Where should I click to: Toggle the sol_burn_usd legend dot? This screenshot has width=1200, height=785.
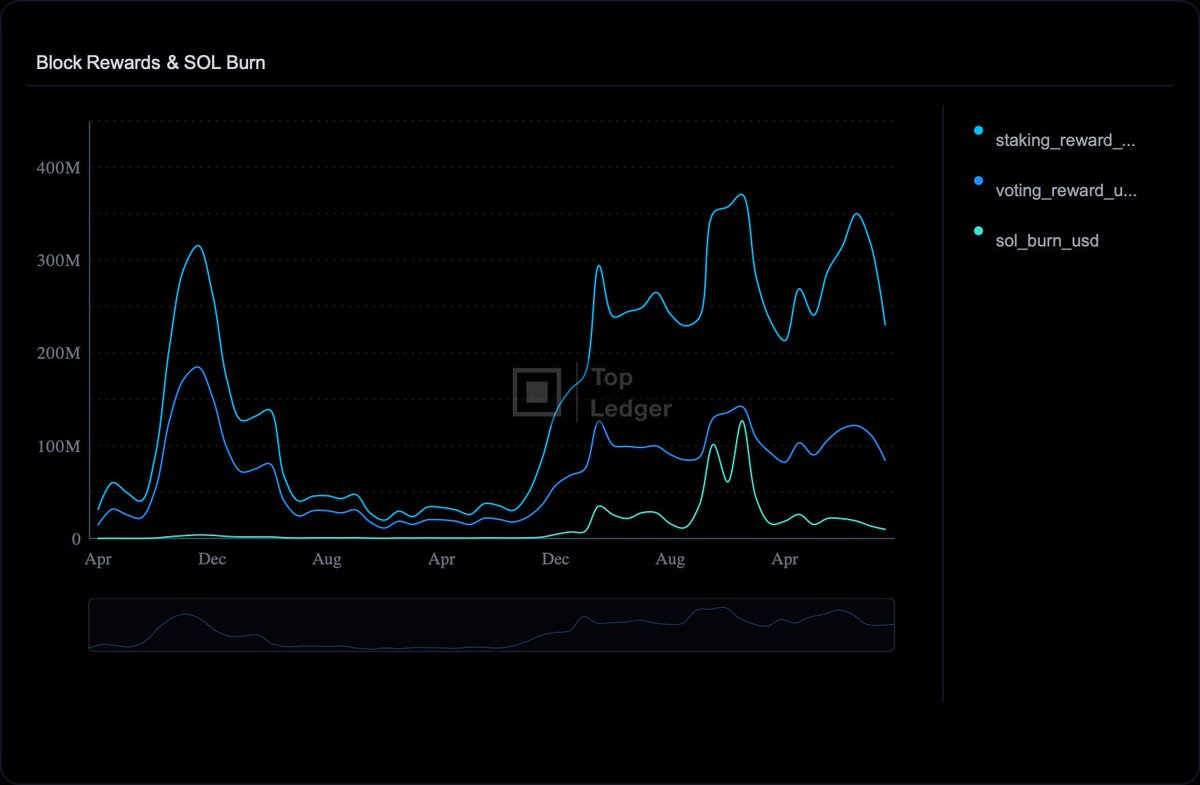[x=978, y=231]
